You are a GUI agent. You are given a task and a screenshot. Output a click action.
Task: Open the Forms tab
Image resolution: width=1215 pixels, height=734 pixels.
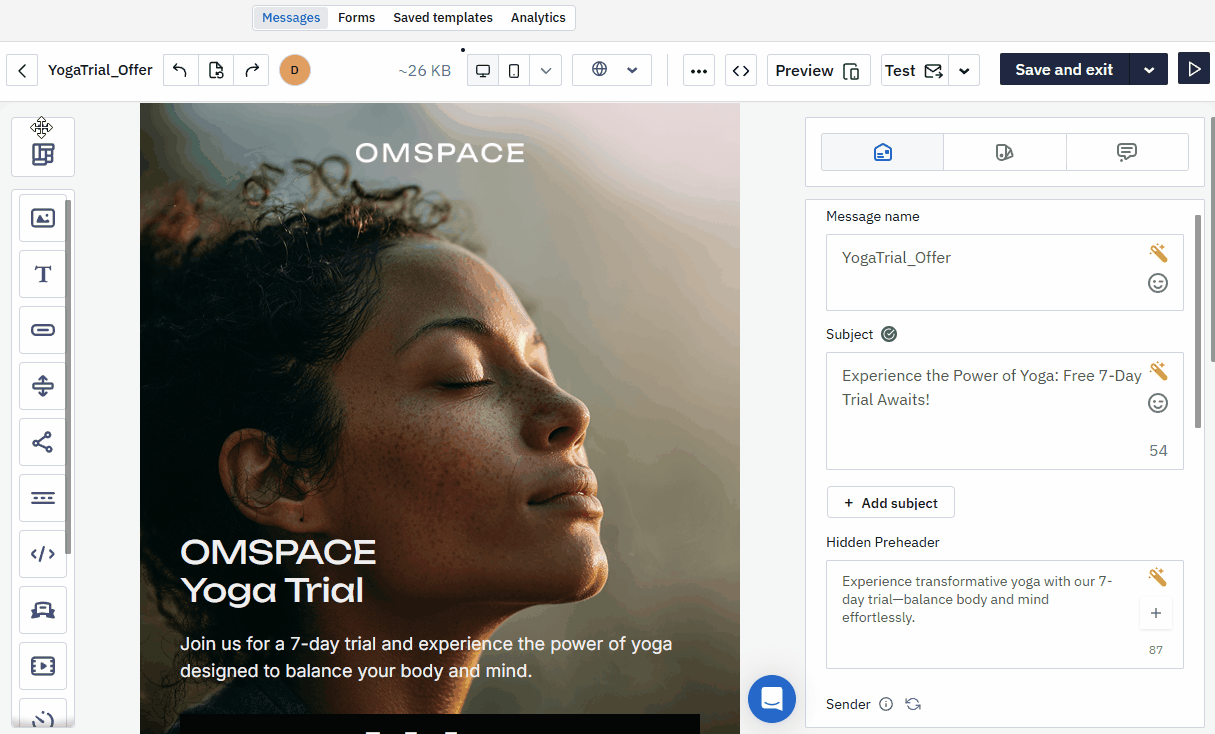coord(357,18)
